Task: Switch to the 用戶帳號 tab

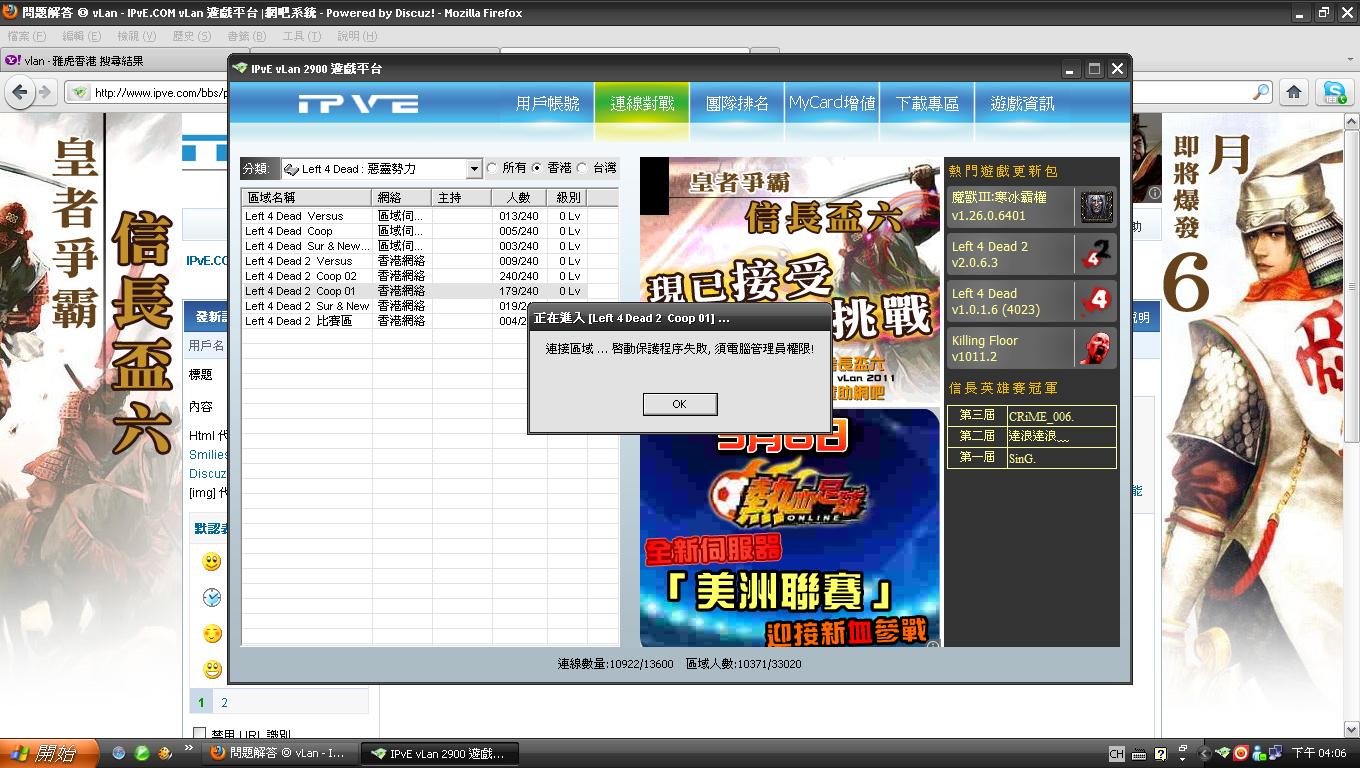Action: (547, 104)
